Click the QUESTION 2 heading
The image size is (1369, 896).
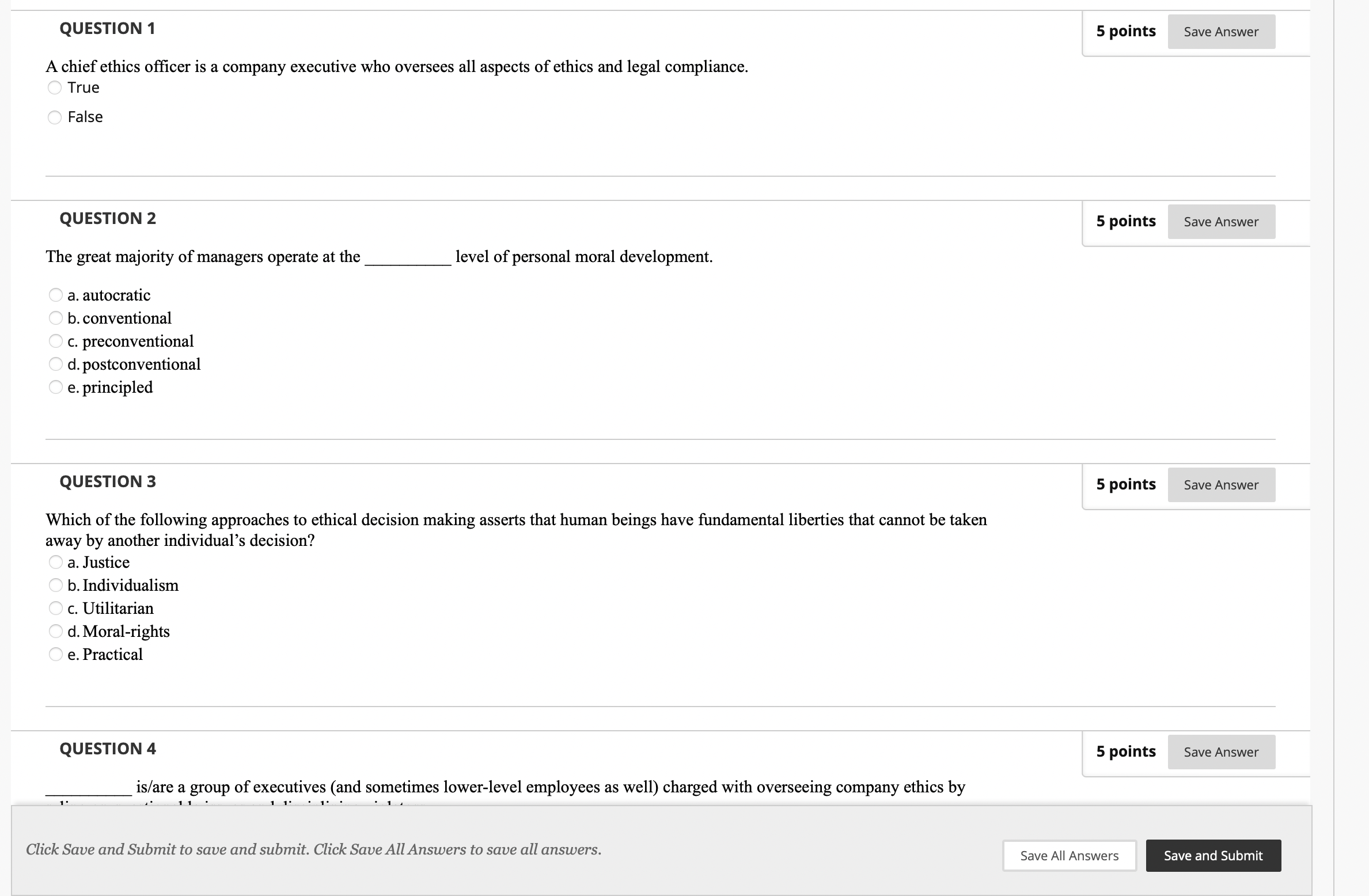(107, 218)
